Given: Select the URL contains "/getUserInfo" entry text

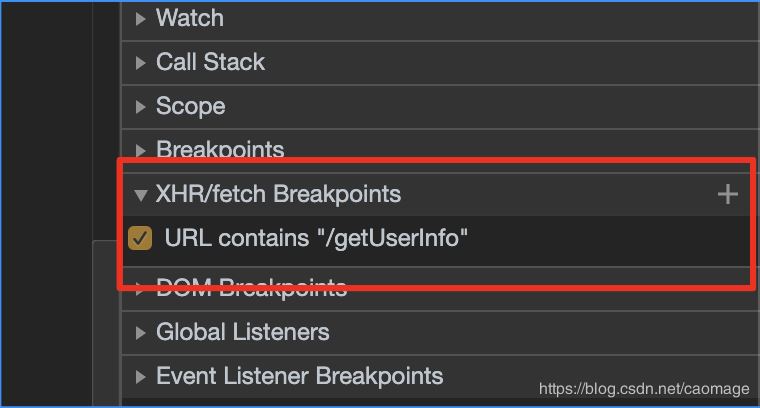Looking at the screenshot, I should [316, 238].
